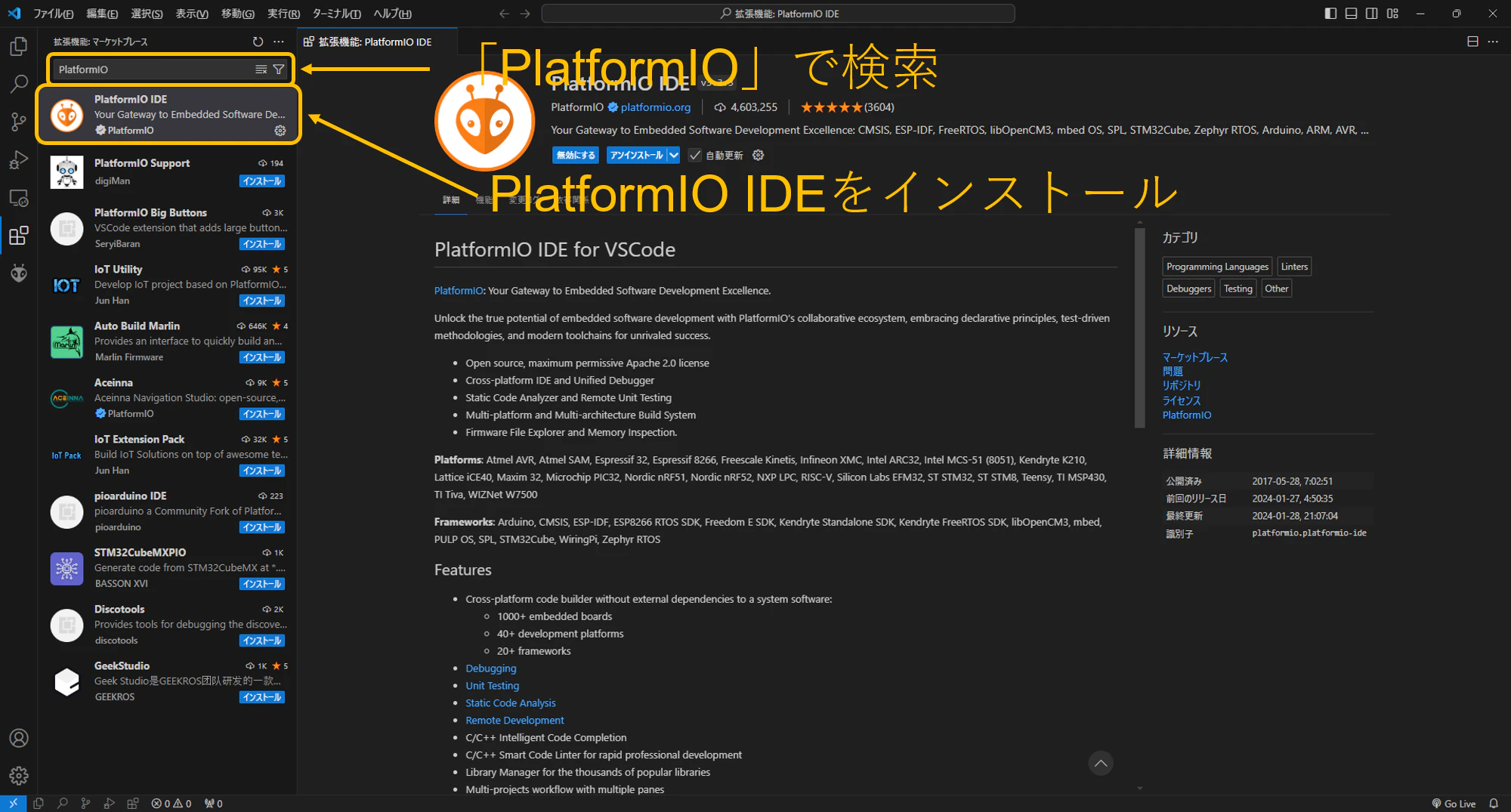Click remote window indicator in status bar
The height and width of the screenshot is (812, 1511).
13,804
